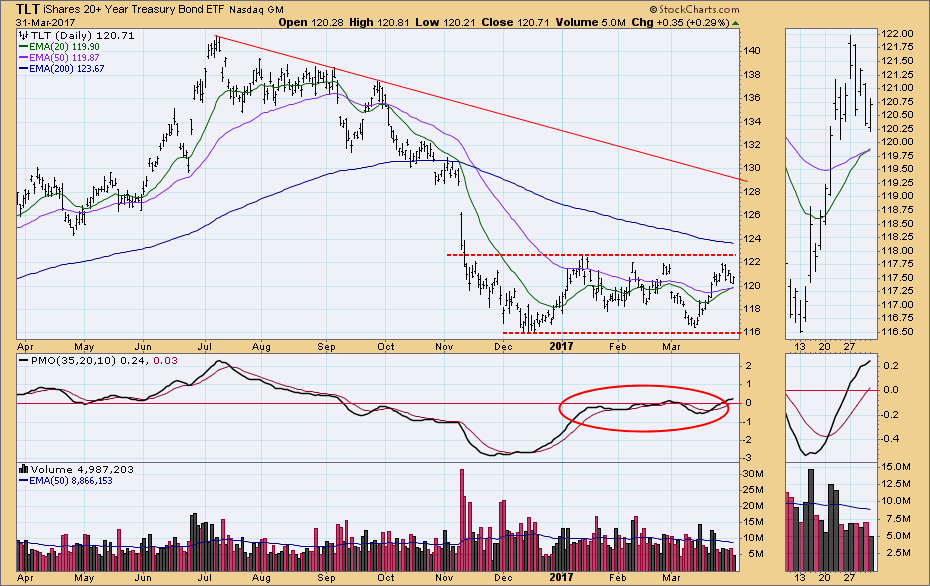Click the Low 120.21 value

446,23
